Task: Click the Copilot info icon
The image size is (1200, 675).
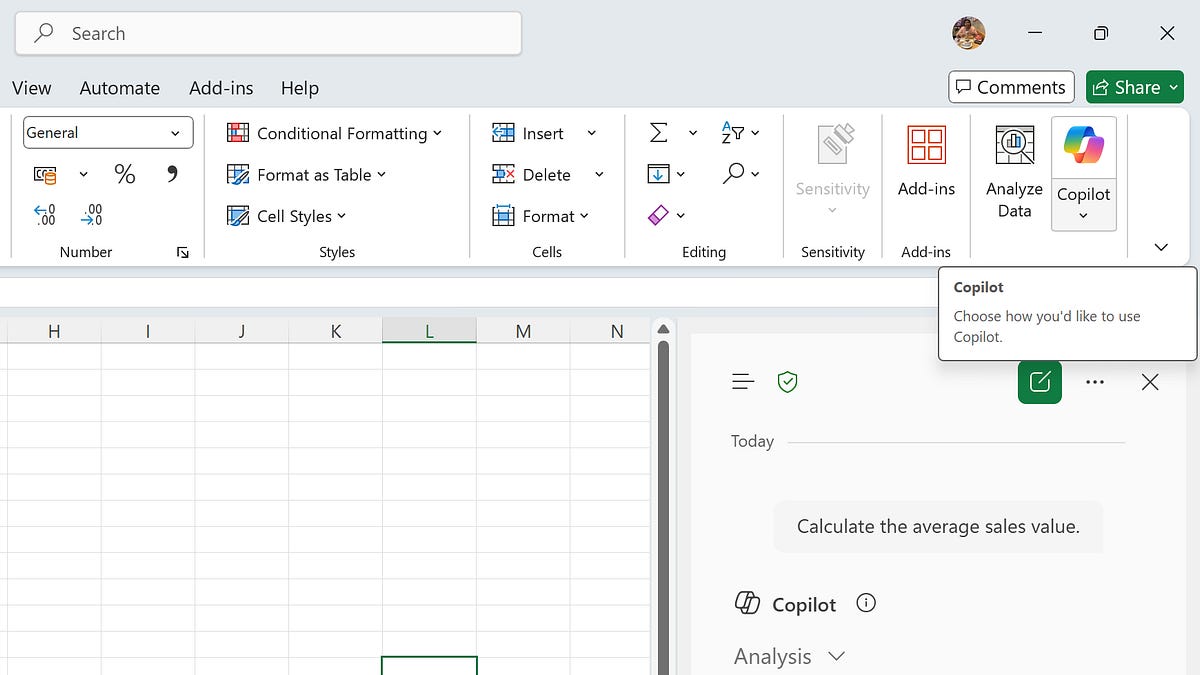Action: coord(867,603)
